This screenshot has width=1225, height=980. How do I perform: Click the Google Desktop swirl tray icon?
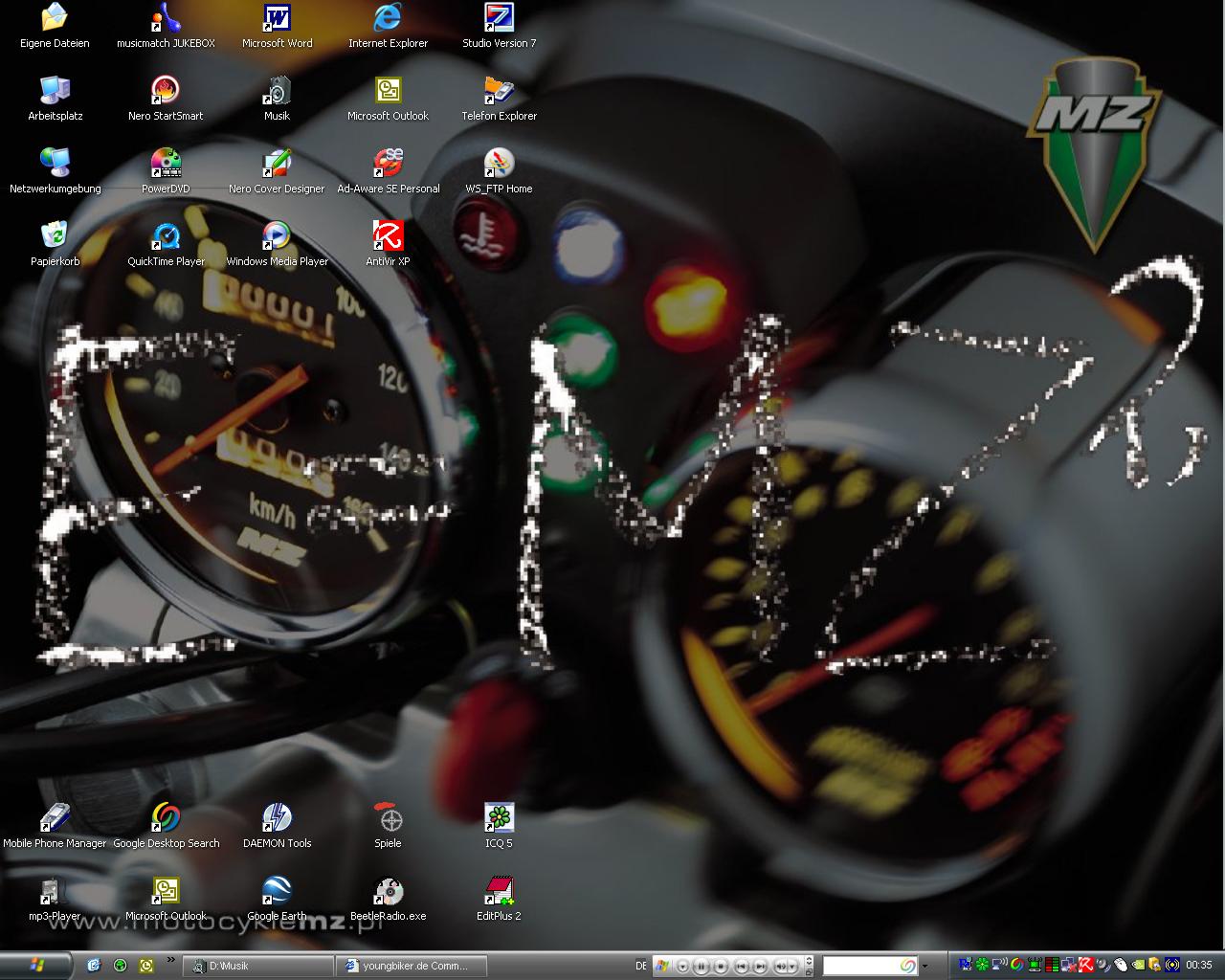coord(1016,965)
